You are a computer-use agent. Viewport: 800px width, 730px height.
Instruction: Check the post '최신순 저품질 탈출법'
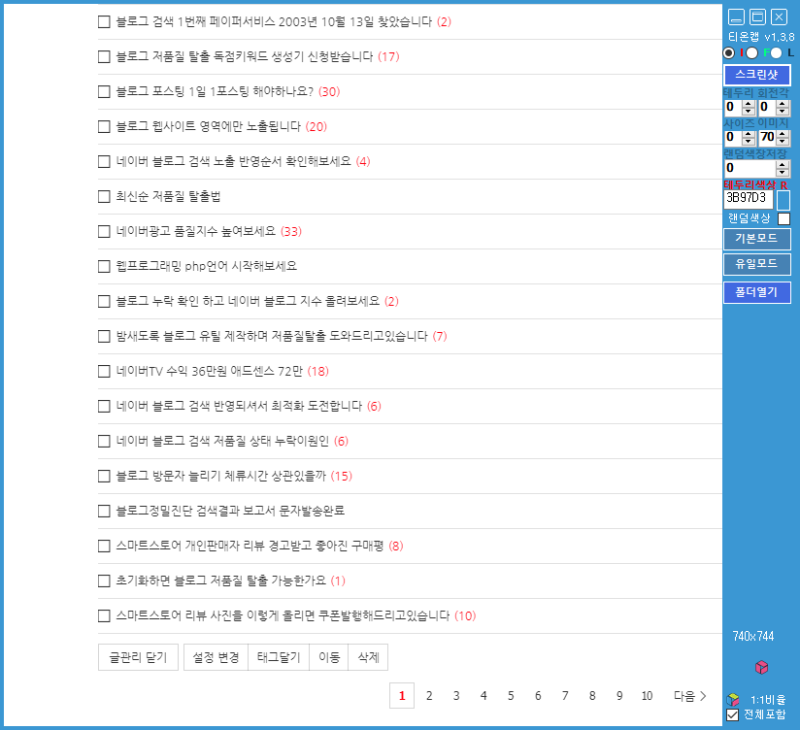(x=104, y=196)
